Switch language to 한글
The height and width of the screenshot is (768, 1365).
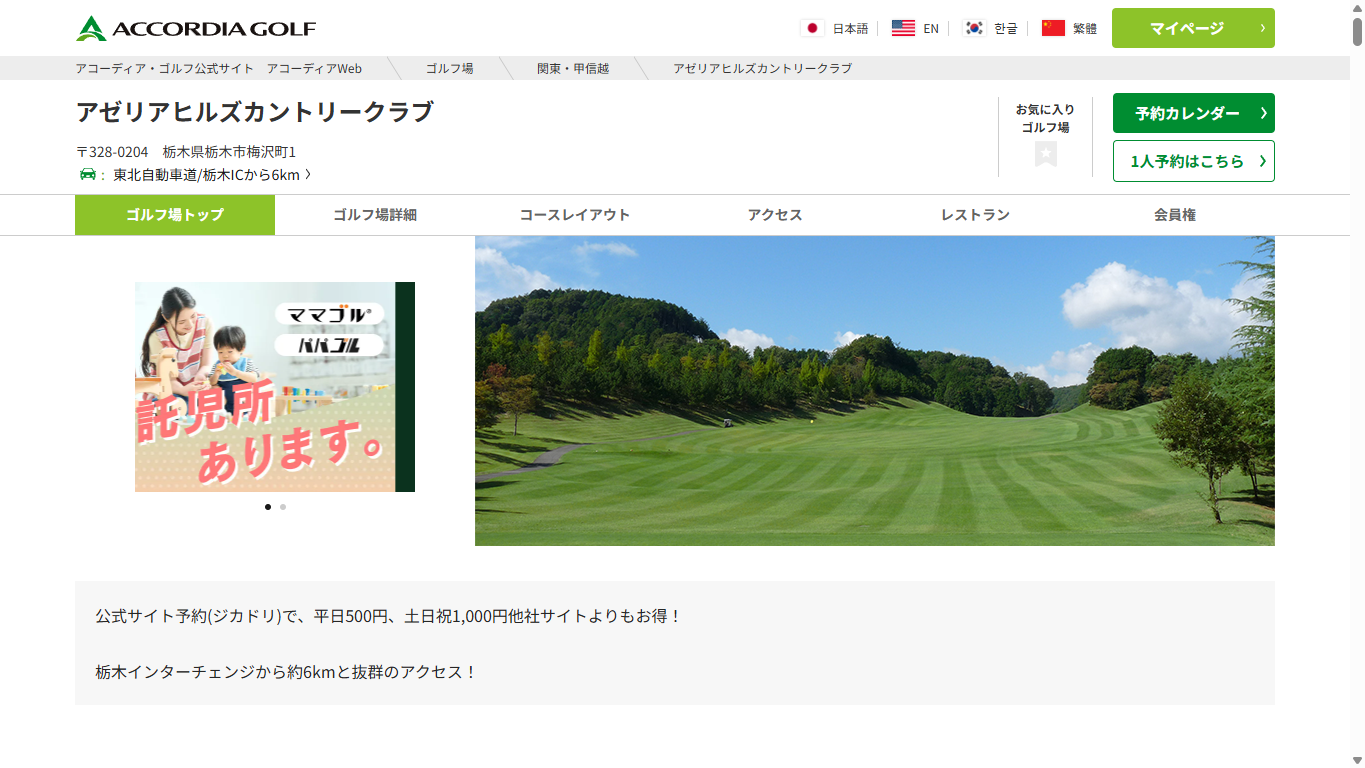[x=1006, y=28]
